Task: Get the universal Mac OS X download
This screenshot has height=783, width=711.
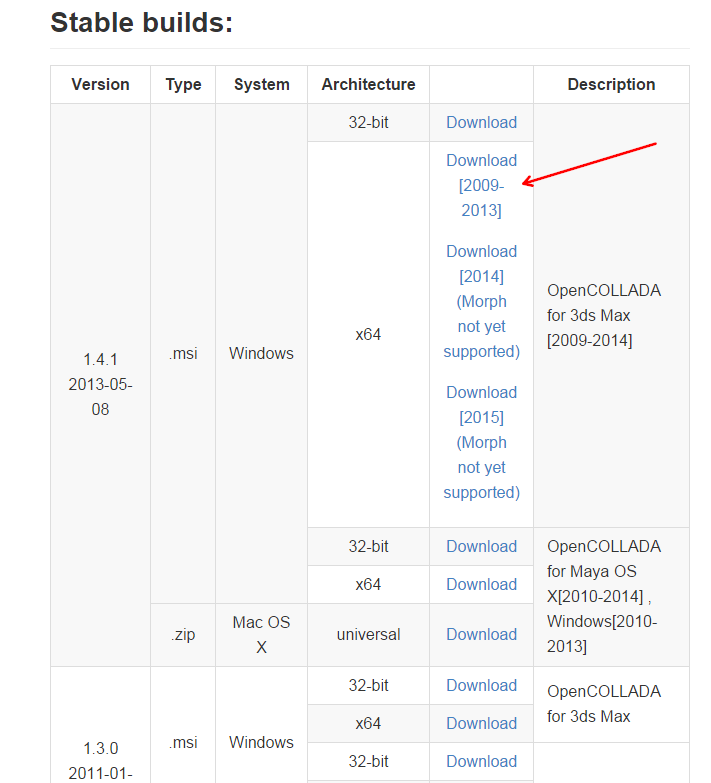Action: point(481,634)
